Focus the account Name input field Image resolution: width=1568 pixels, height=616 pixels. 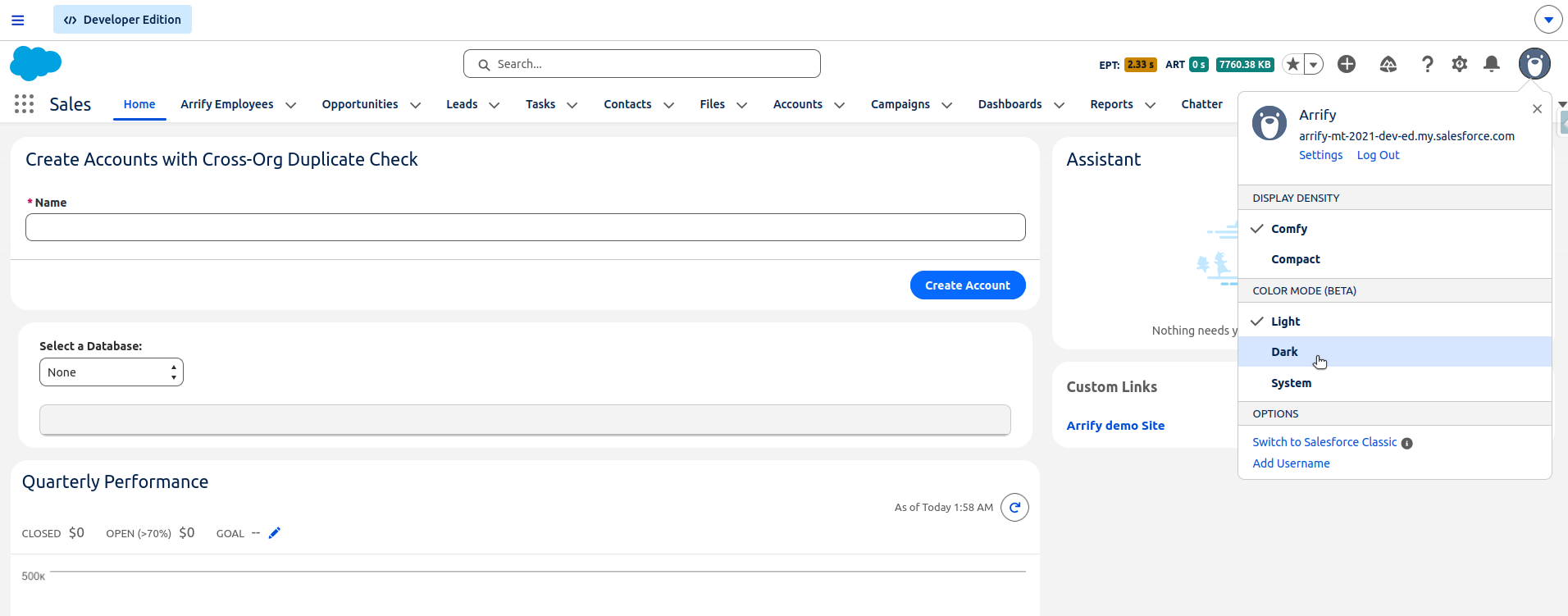tap(525, 227)
